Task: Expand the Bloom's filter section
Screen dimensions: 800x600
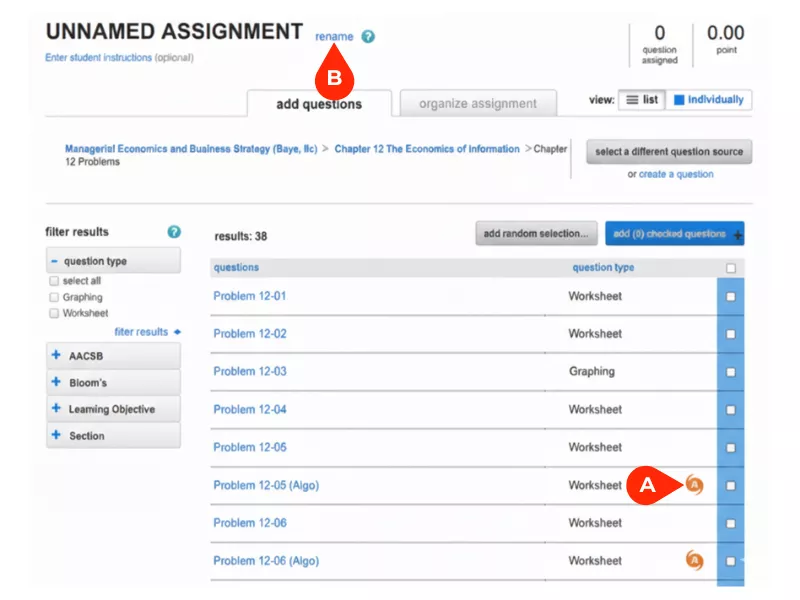Action: [55, 382]
